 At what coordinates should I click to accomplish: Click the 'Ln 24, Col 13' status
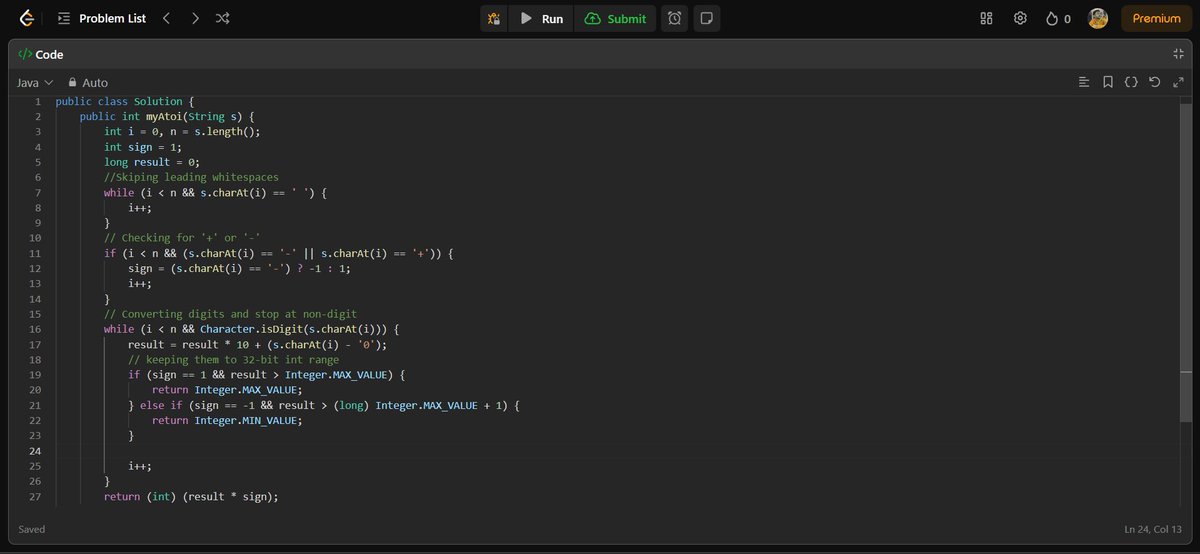click(x=1153, y=529)
